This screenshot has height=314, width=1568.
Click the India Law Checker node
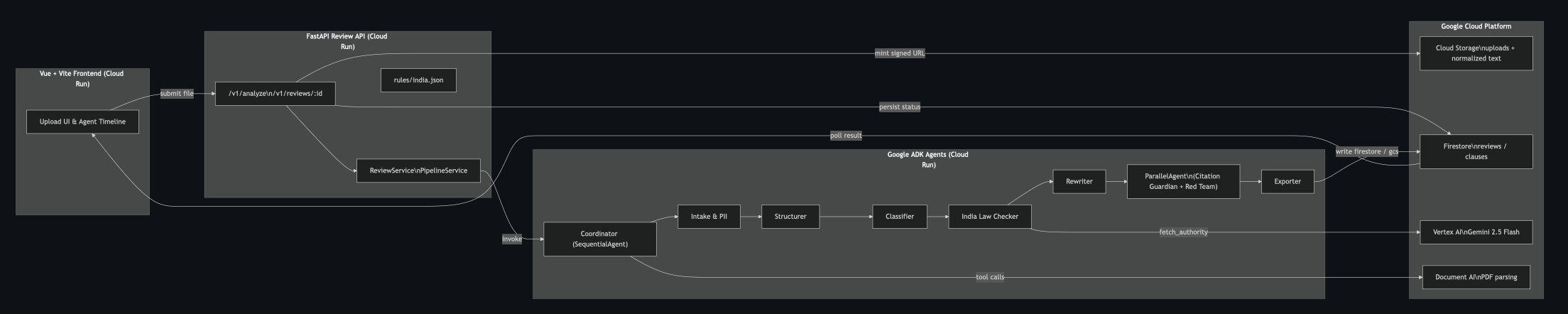pyautogui.click(x=990, y=217)
